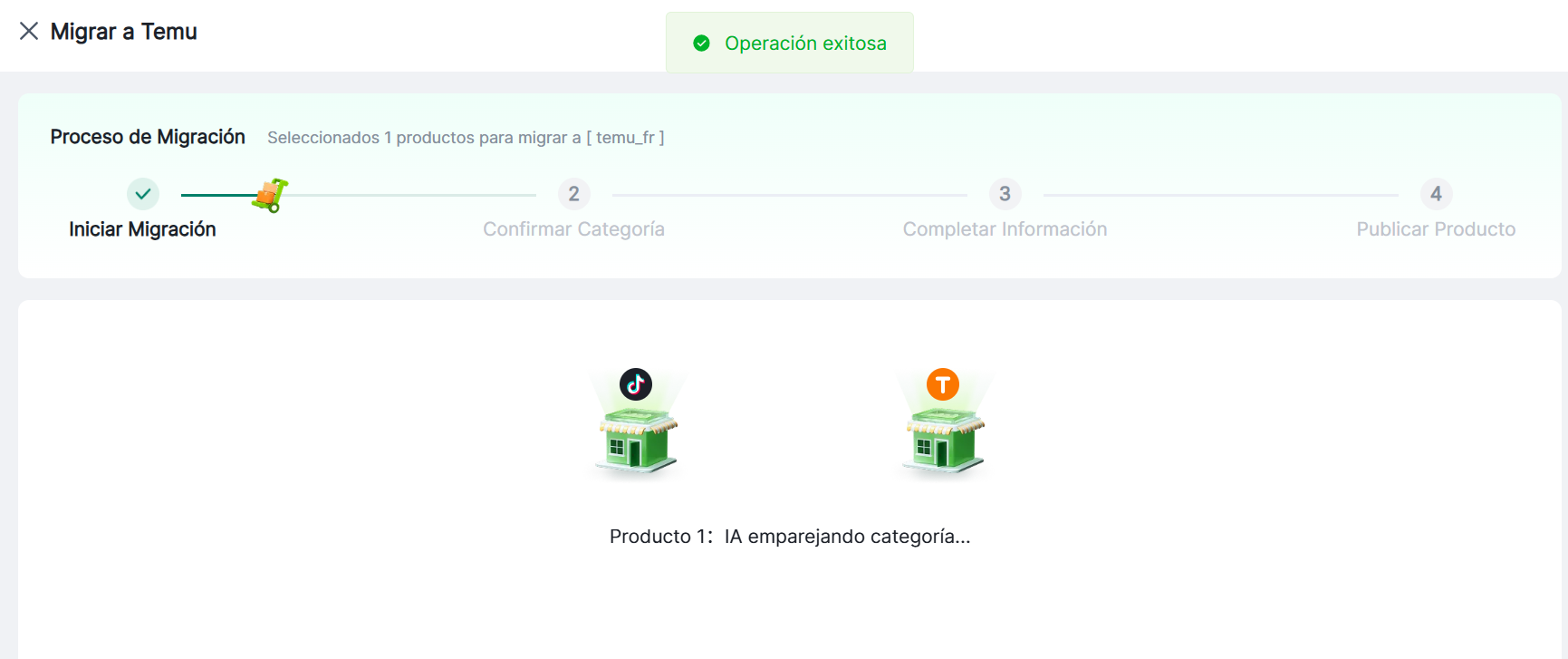1568x659 pixels.
Task: Open the Completar Información step label
Action: pyautogui.click(x=1005, y=229)
